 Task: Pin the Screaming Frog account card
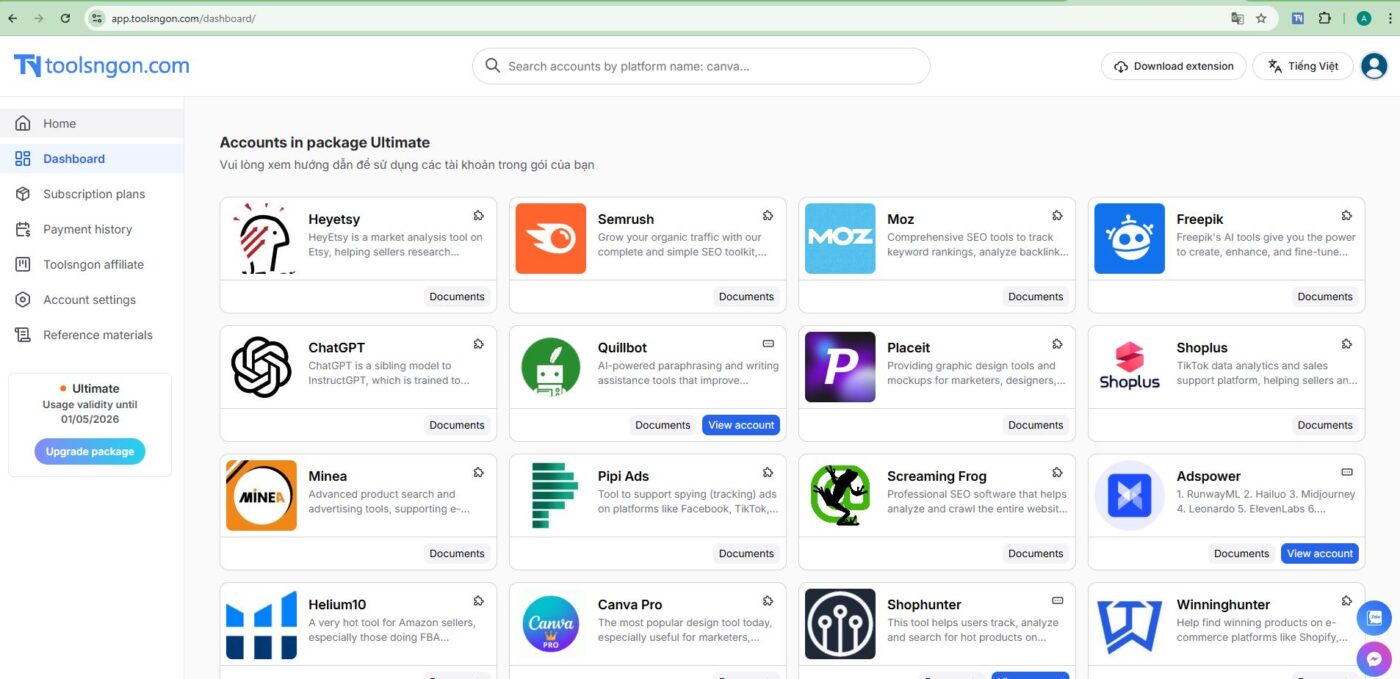1057,472
